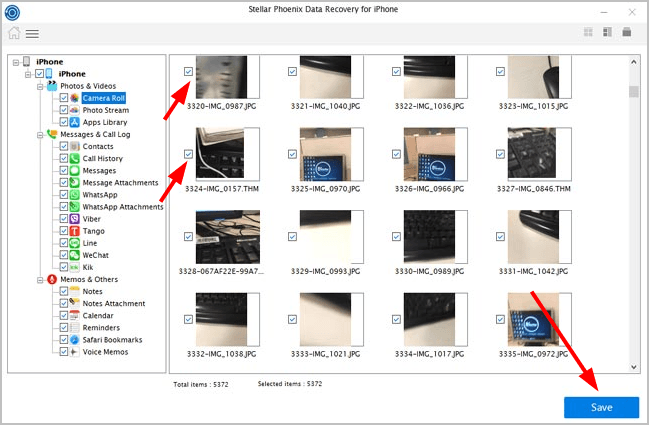Click the Total items : 5372 text
The image size is (649, 425).
click(201, 384)
